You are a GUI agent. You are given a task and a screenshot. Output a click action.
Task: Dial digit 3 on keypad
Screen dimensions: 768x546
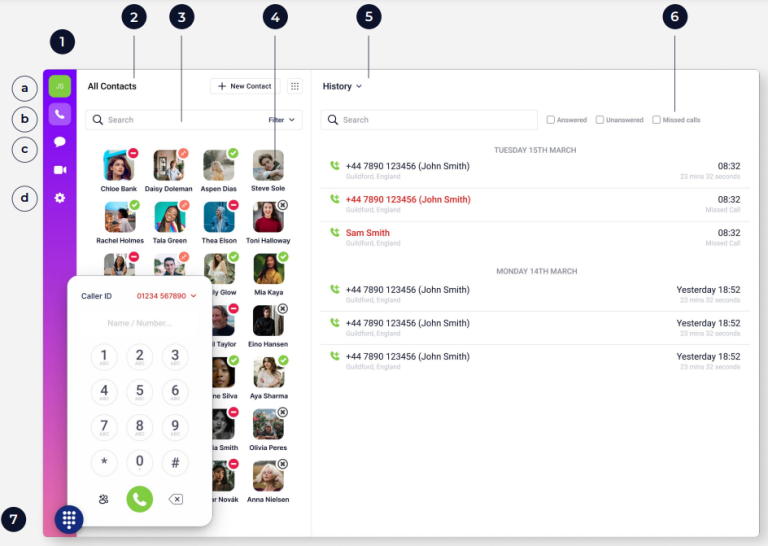click(175, 356)
